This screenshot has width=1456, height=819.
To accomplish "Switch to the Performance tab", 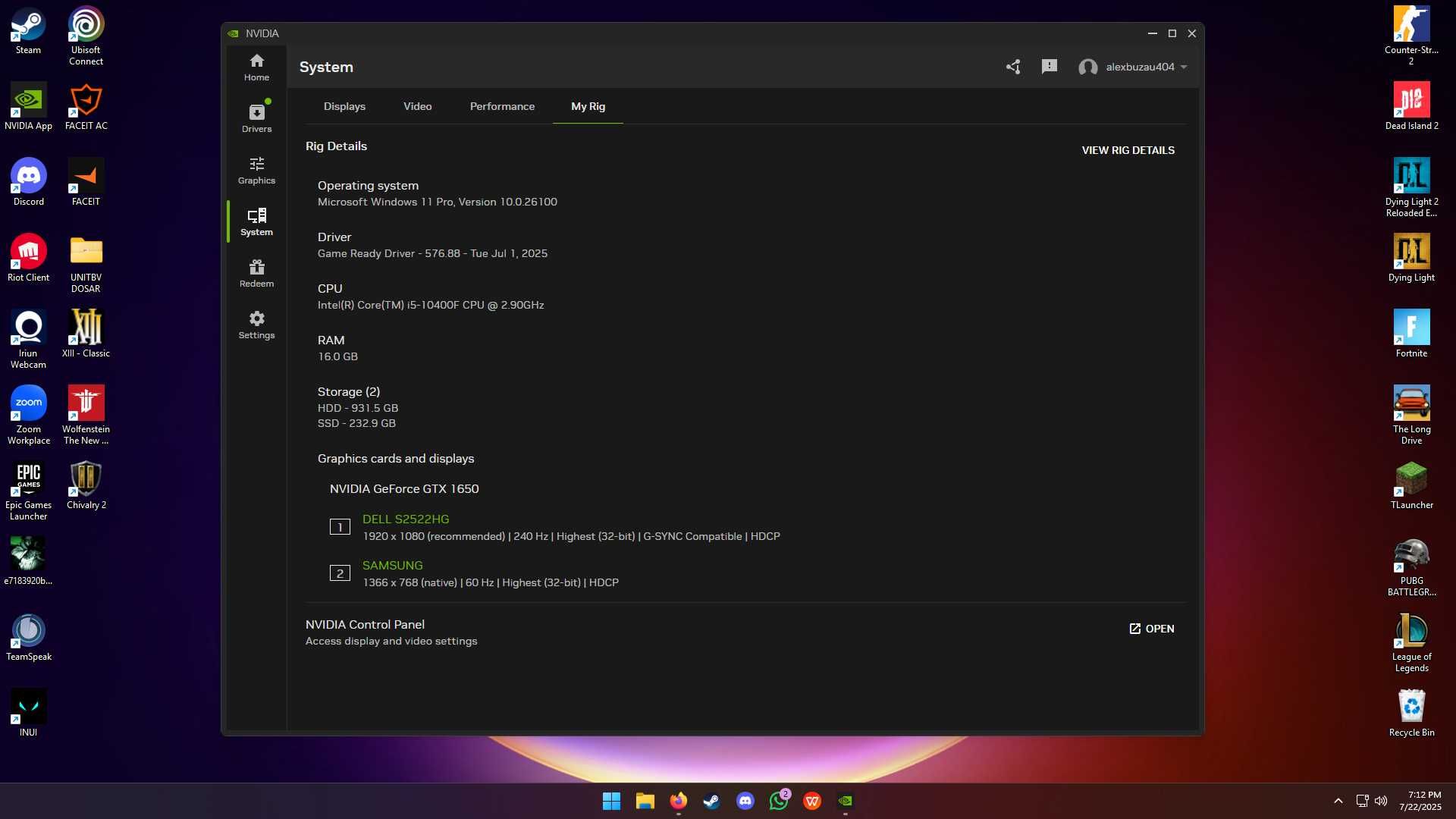I will point(502,106).
